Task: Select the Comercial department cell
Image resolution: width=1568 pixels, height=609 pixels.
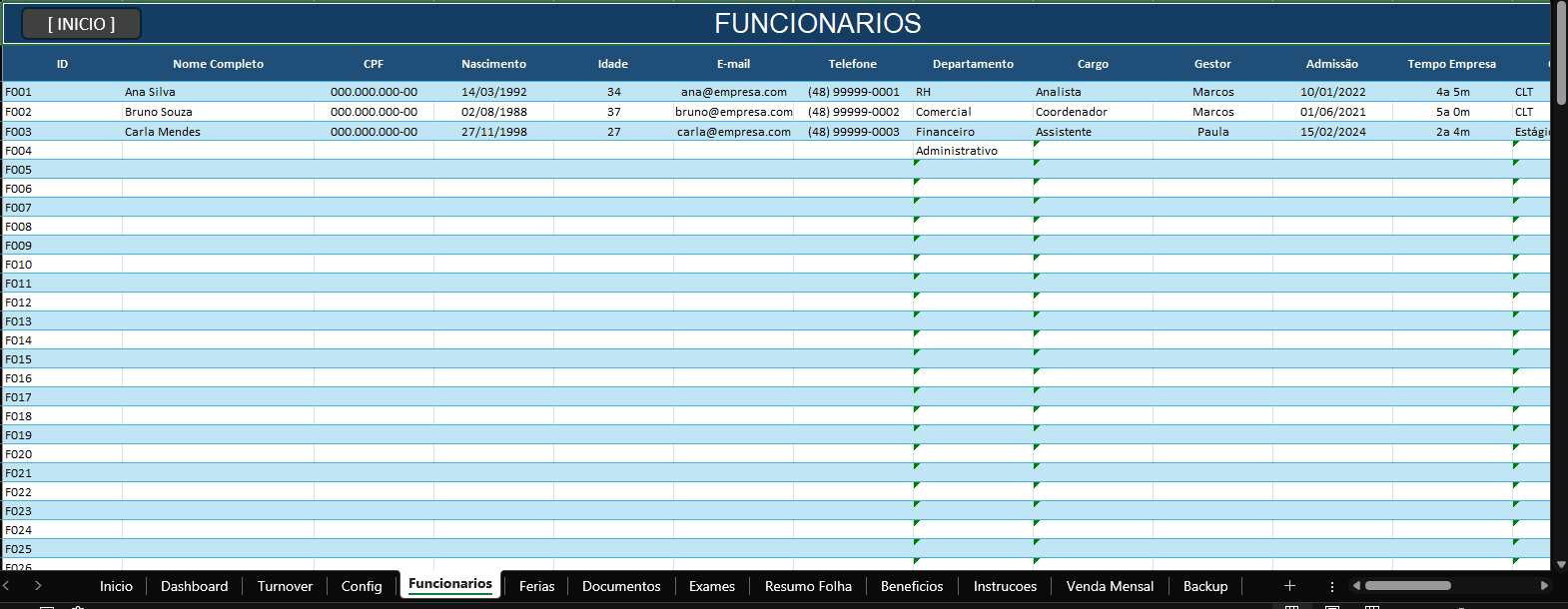Action: point(973,112)
